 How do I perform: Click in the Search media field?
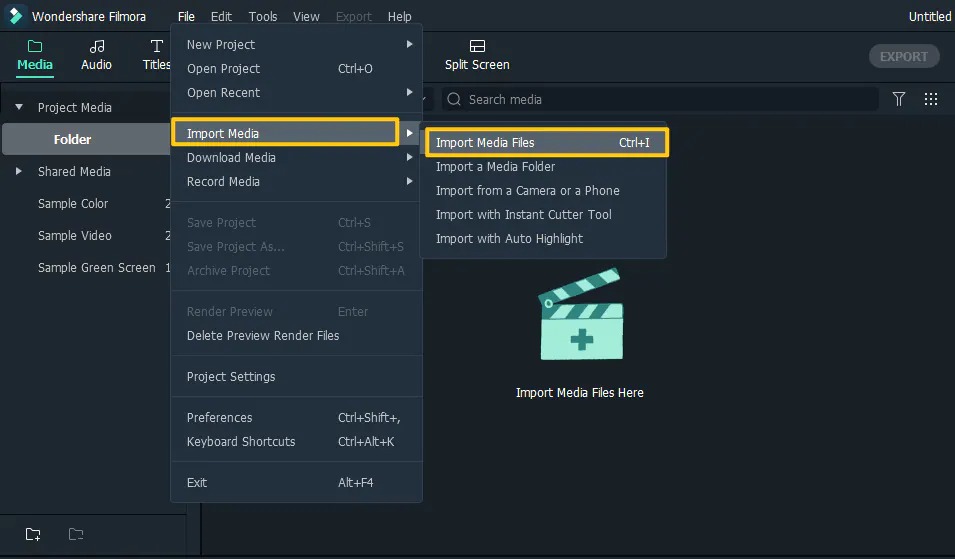[660, 99]
